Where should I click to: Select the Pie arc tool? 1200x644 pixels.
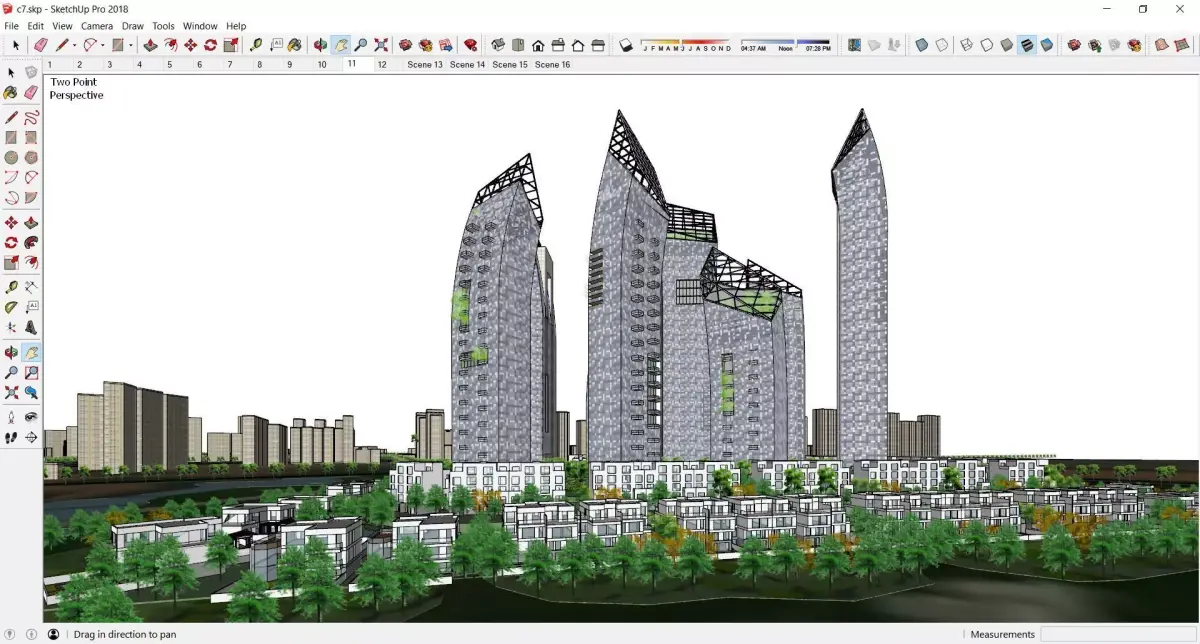31,198
